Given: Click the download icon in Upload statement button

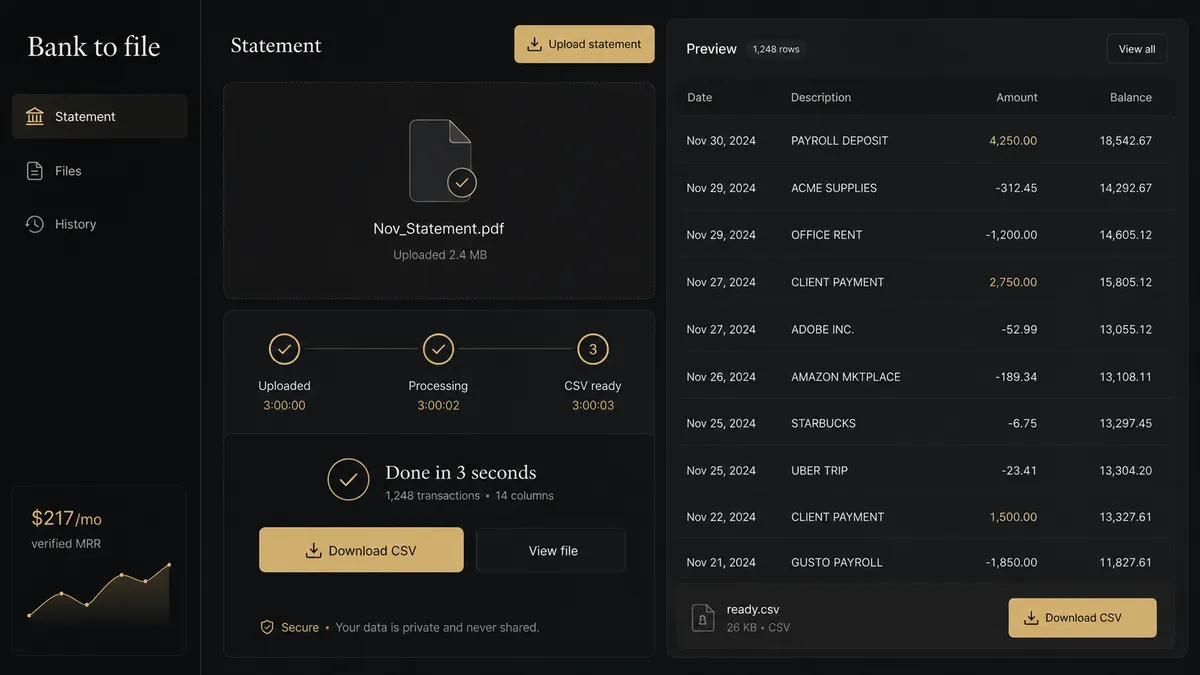Looking at the screenshot, I should pyautogui.click(x=534, y=44).
